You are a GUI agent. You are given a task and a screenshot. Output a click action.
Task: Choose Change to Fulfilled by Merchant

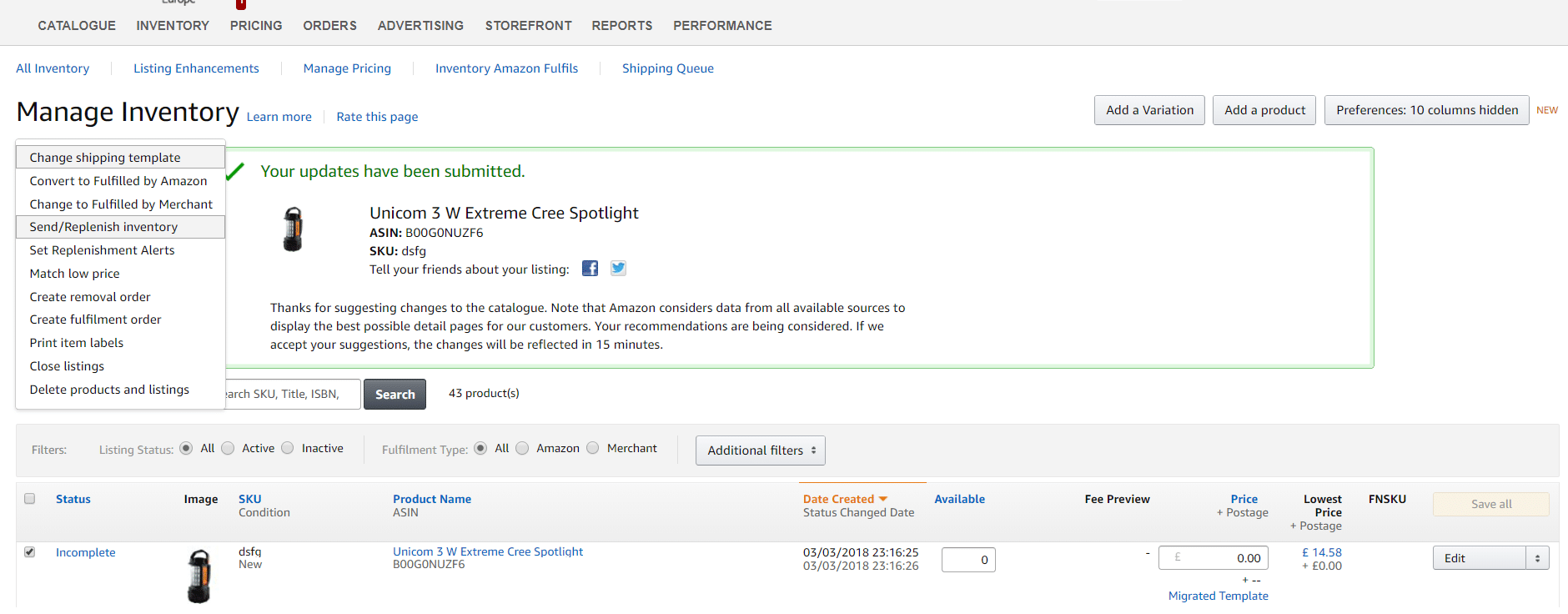[x=121, y=204]
